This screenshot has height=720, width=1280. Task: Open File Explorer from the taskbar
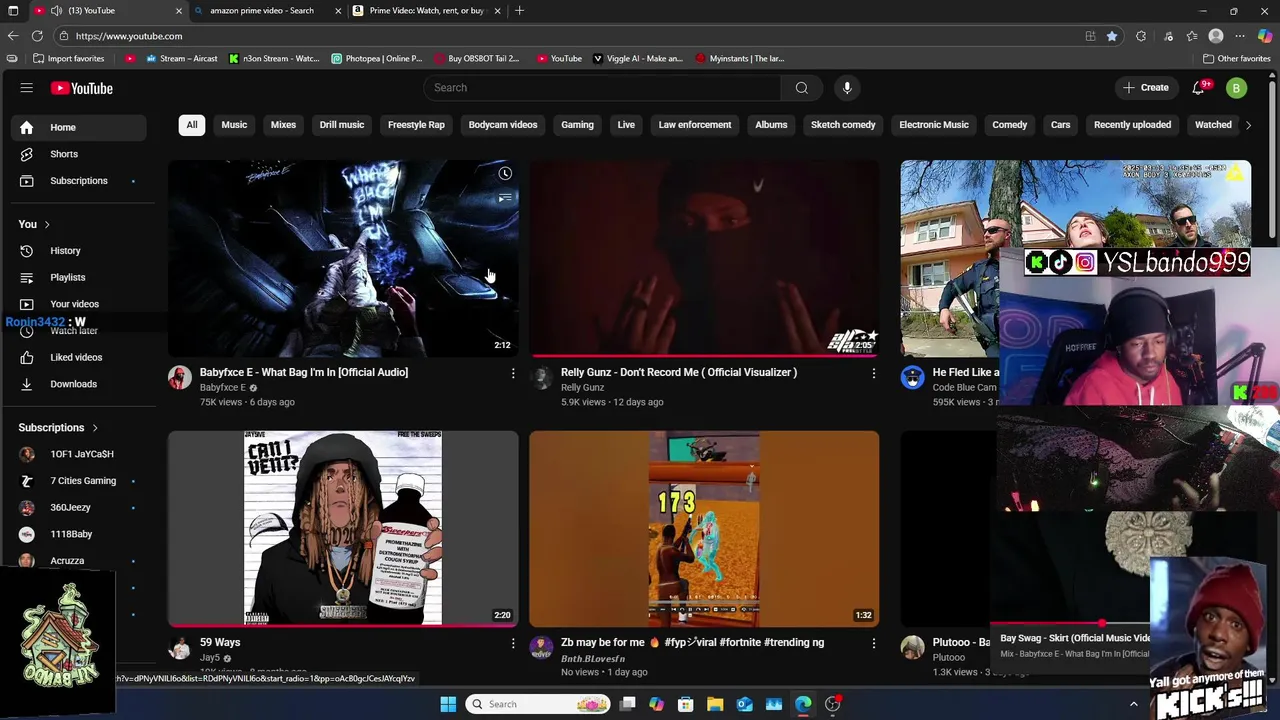pyautogui.click(x=715, y=704)
